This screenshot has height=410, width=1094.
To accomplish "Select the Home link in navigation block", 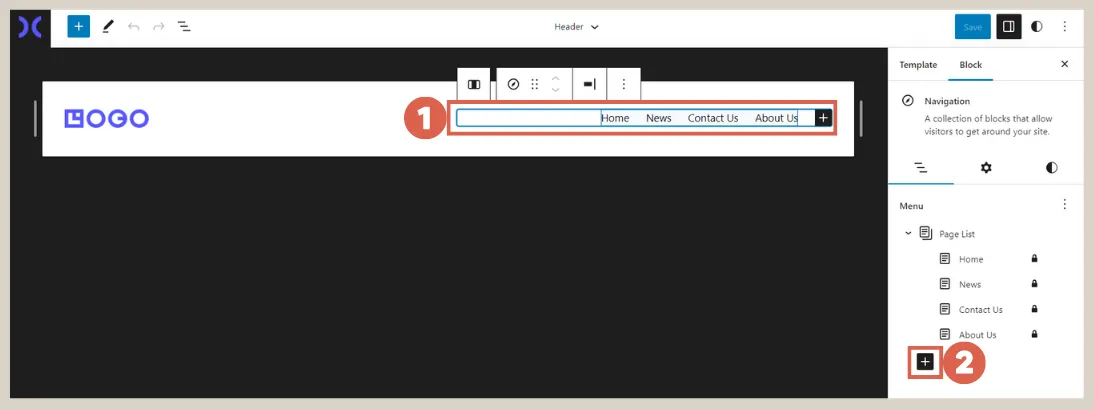I will click(x=615, y=118).
